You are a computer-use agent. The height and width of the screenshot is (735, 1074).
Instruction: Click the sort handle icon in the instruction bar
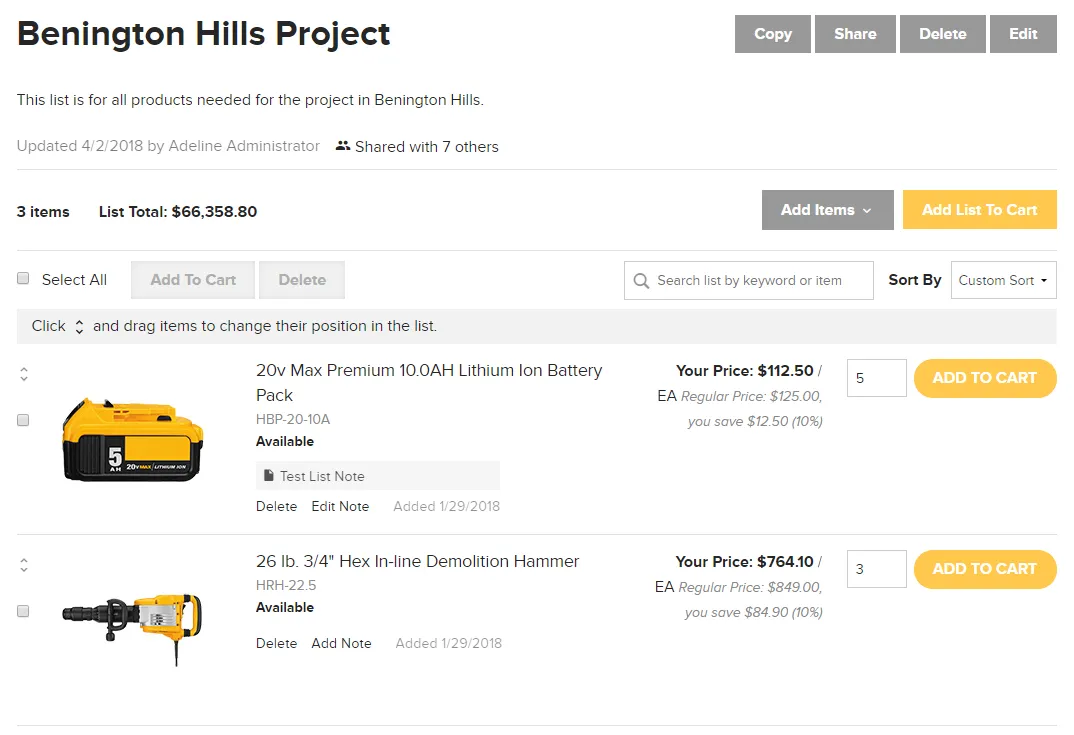79,327
